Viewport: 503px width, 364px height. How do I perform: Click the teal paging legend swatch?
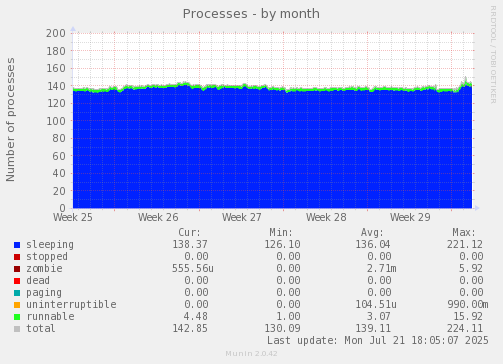(17, 293)
